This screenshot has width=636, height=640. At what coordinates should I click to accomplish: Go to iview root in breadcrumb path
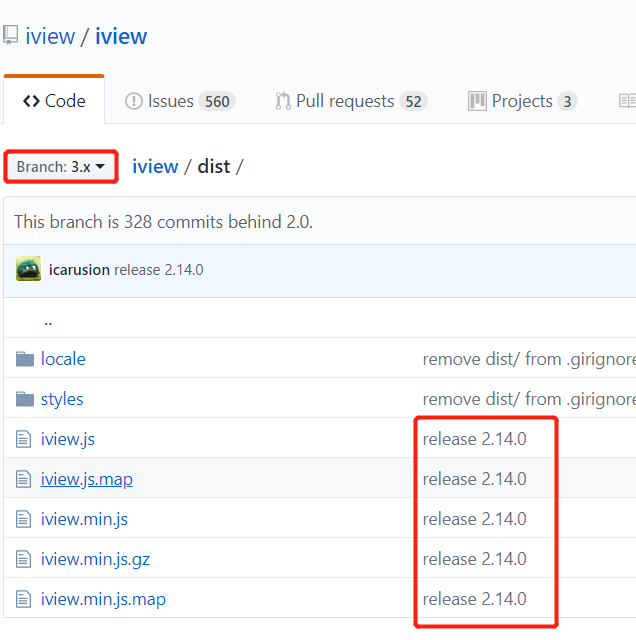(x=155, y=167)
